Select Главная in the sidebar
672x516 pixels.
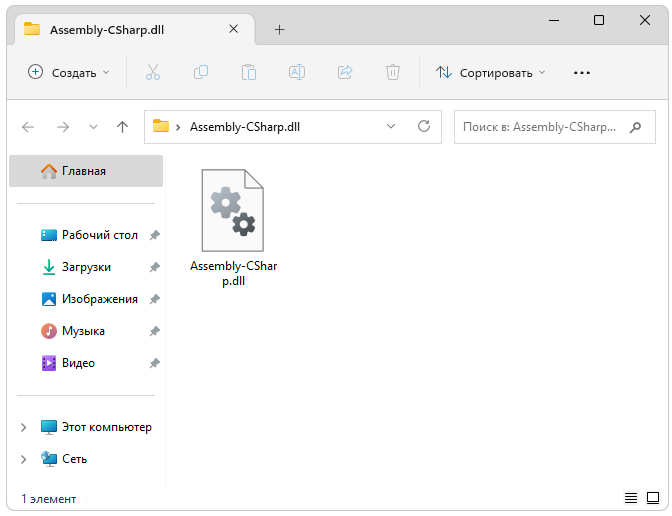pos(86,171)
